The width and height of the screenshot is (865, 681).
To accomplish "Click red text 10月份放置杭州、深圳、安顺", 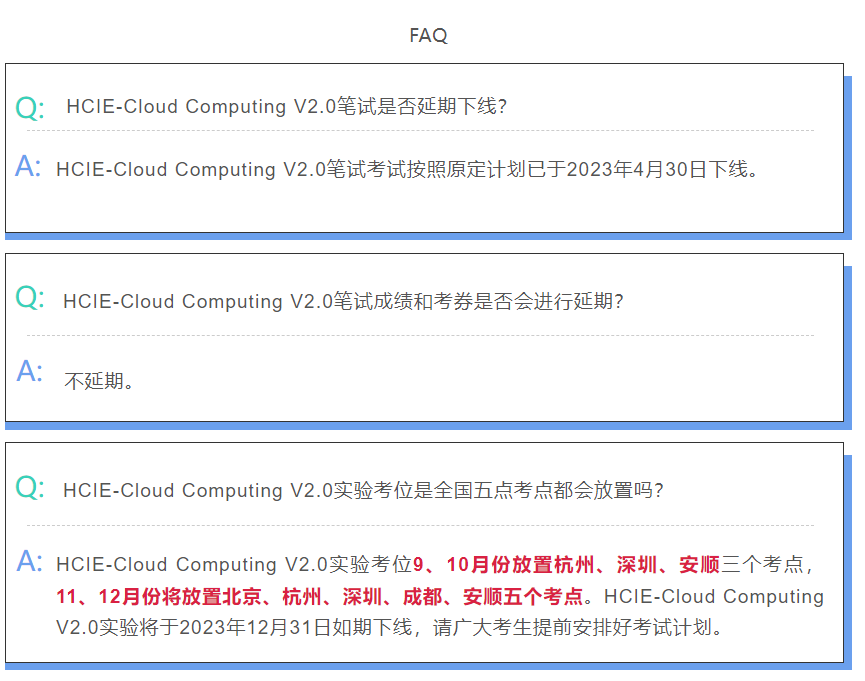I will [583, 565].
